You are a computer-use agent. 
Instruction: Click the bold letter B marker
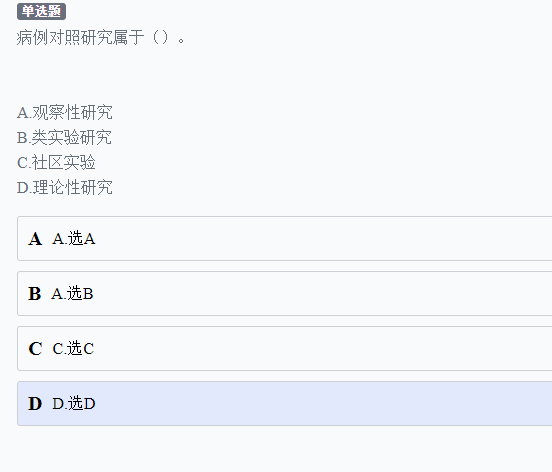point(34,294)
